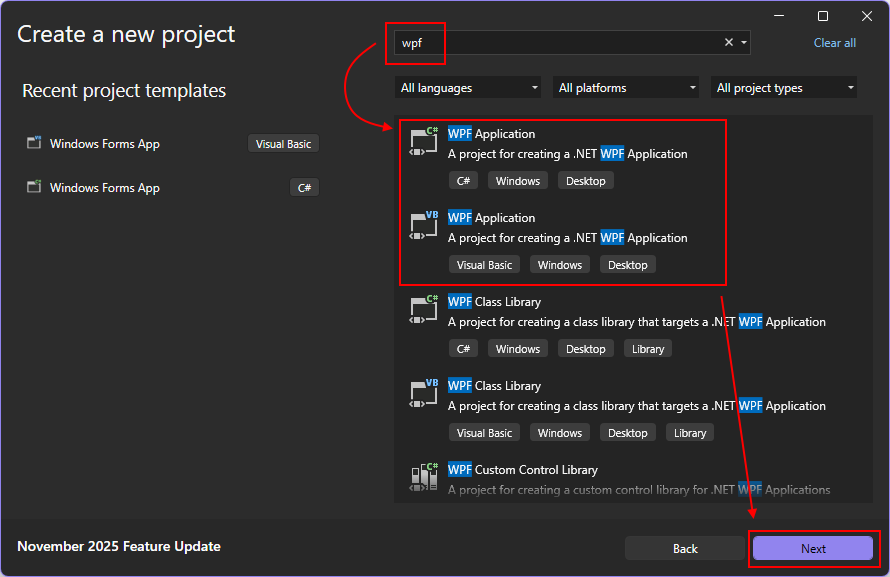890x577 pixels.
Task: Open the All platforms dropdown
Action: pyautogui.click(x=625, y=87)
